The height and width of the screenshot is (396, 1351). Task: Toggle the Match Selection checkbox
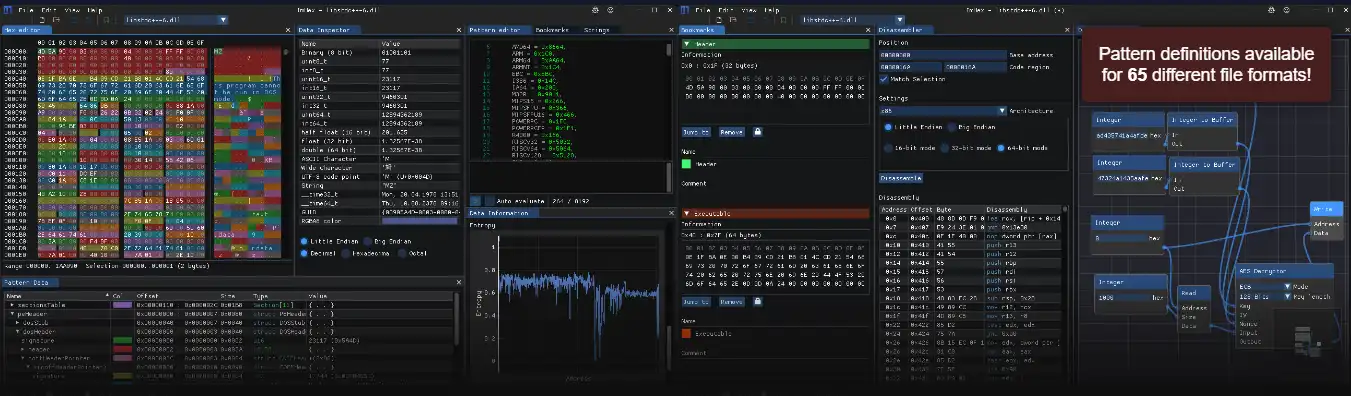pyautogui.click(x=884, y=78)
